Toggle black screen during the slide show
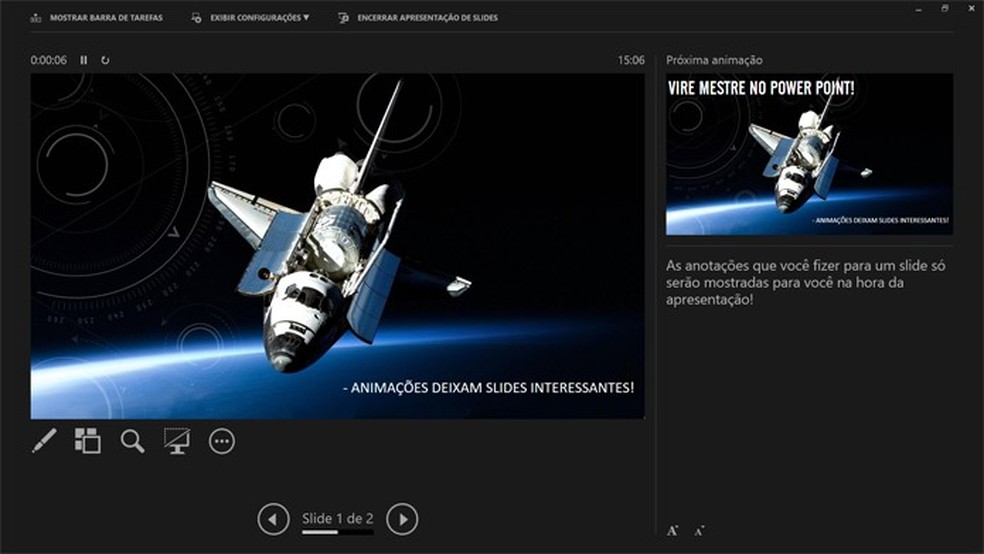984x554 pixels. coord(177,441)
